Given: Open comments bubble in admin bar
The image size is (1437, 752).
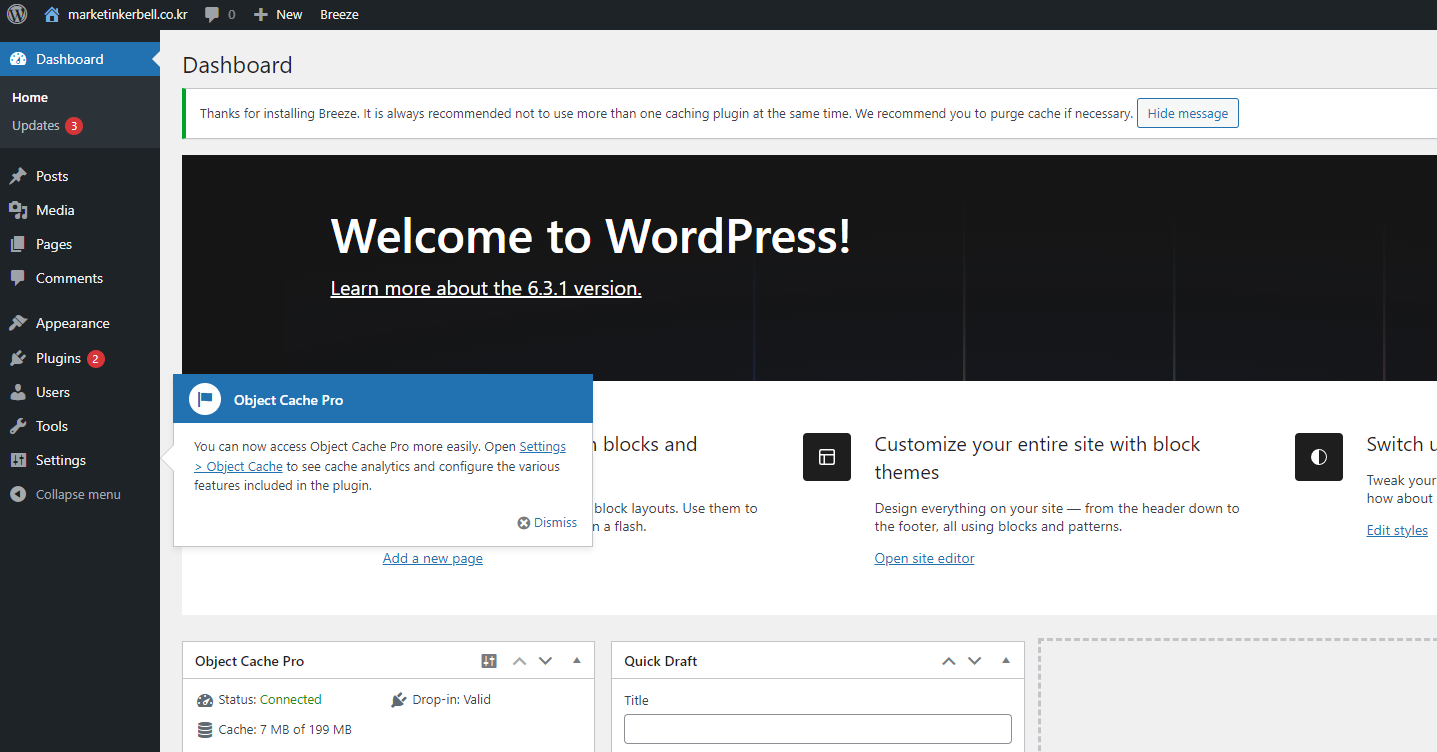Looking at the screenshot, I should pyautogui.click(x=220, y=14).
